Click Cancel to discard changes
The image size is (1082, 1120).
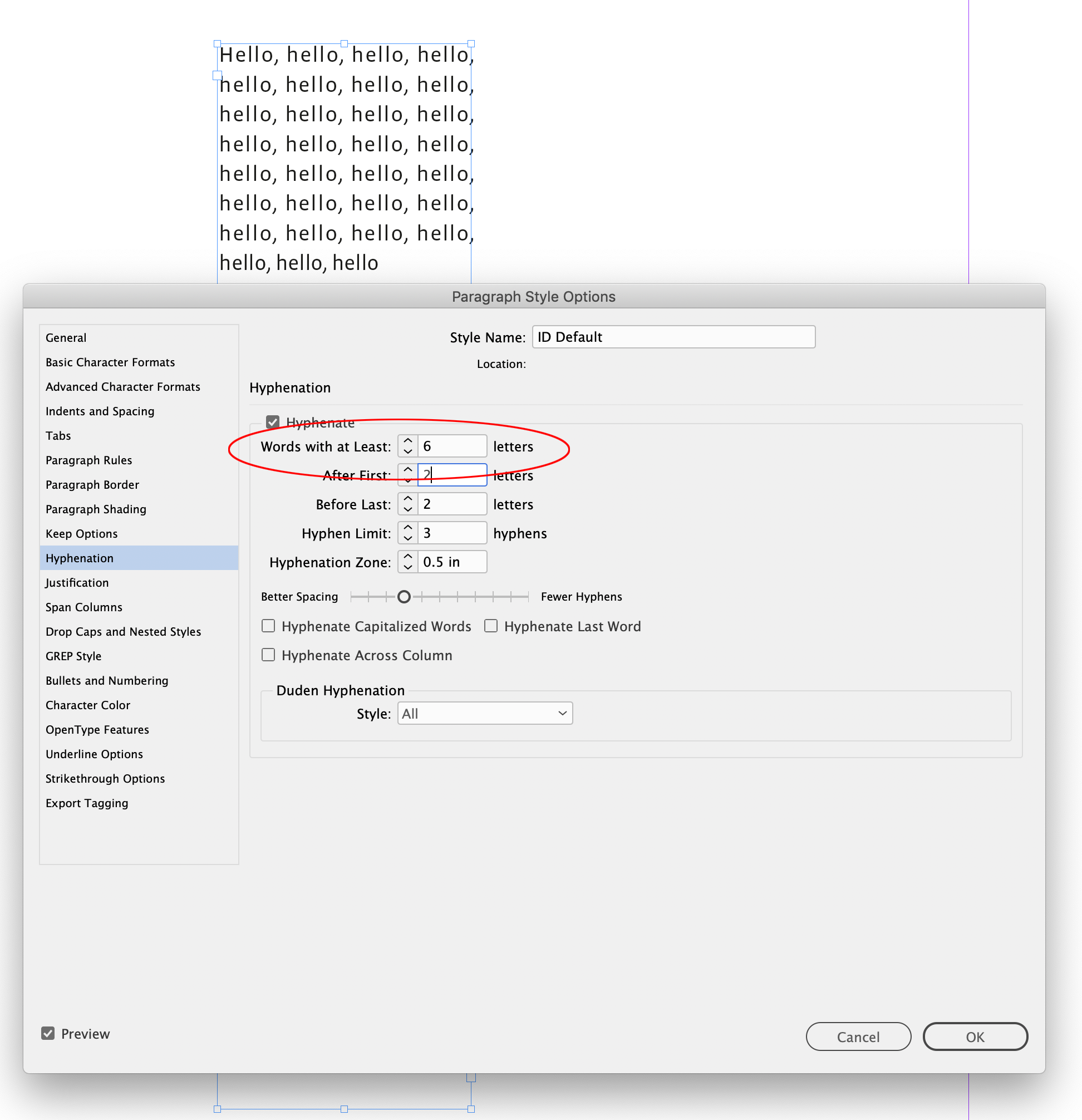coord(858,1036)
